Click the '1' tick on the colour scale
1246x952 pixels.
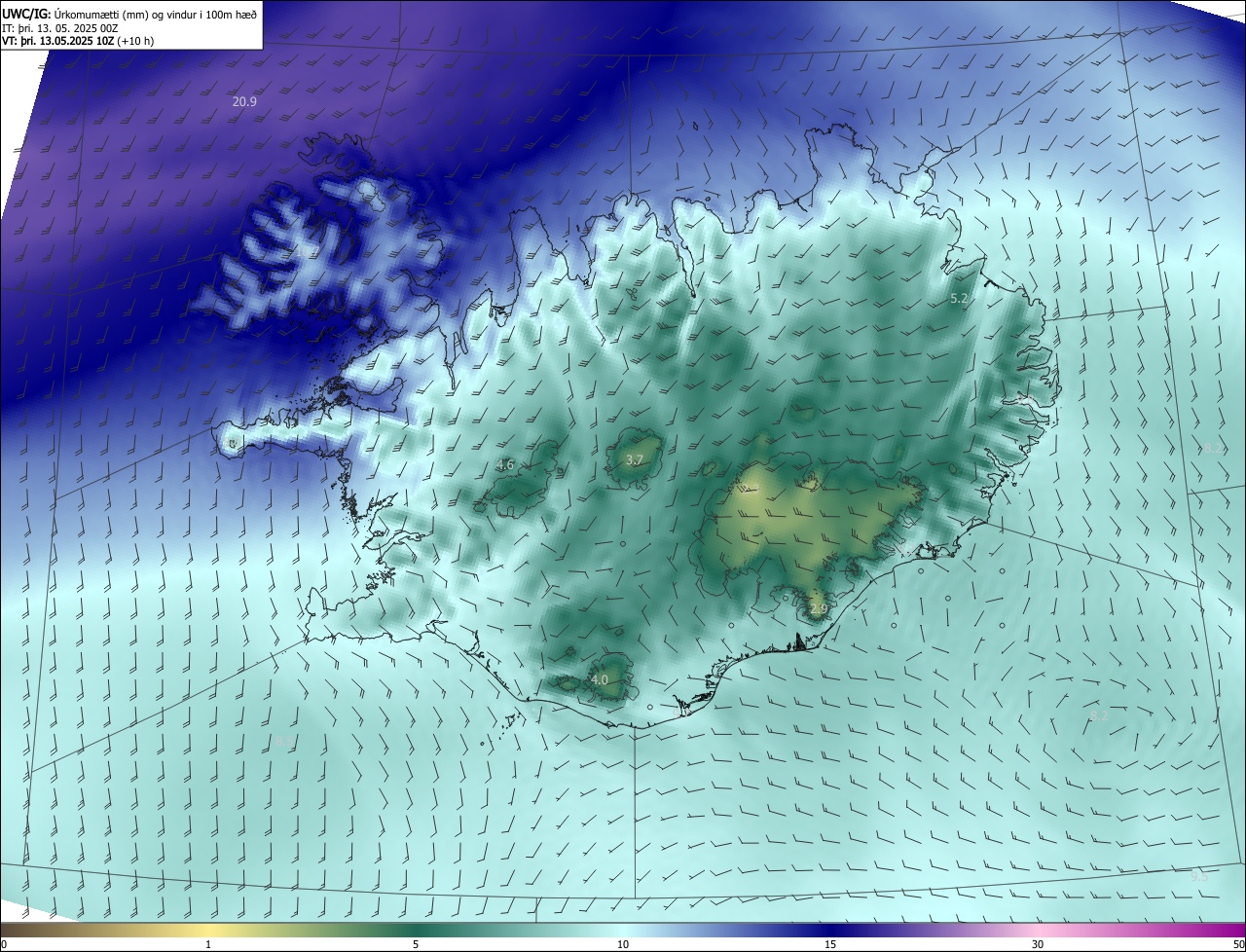[x=208, y=944]
